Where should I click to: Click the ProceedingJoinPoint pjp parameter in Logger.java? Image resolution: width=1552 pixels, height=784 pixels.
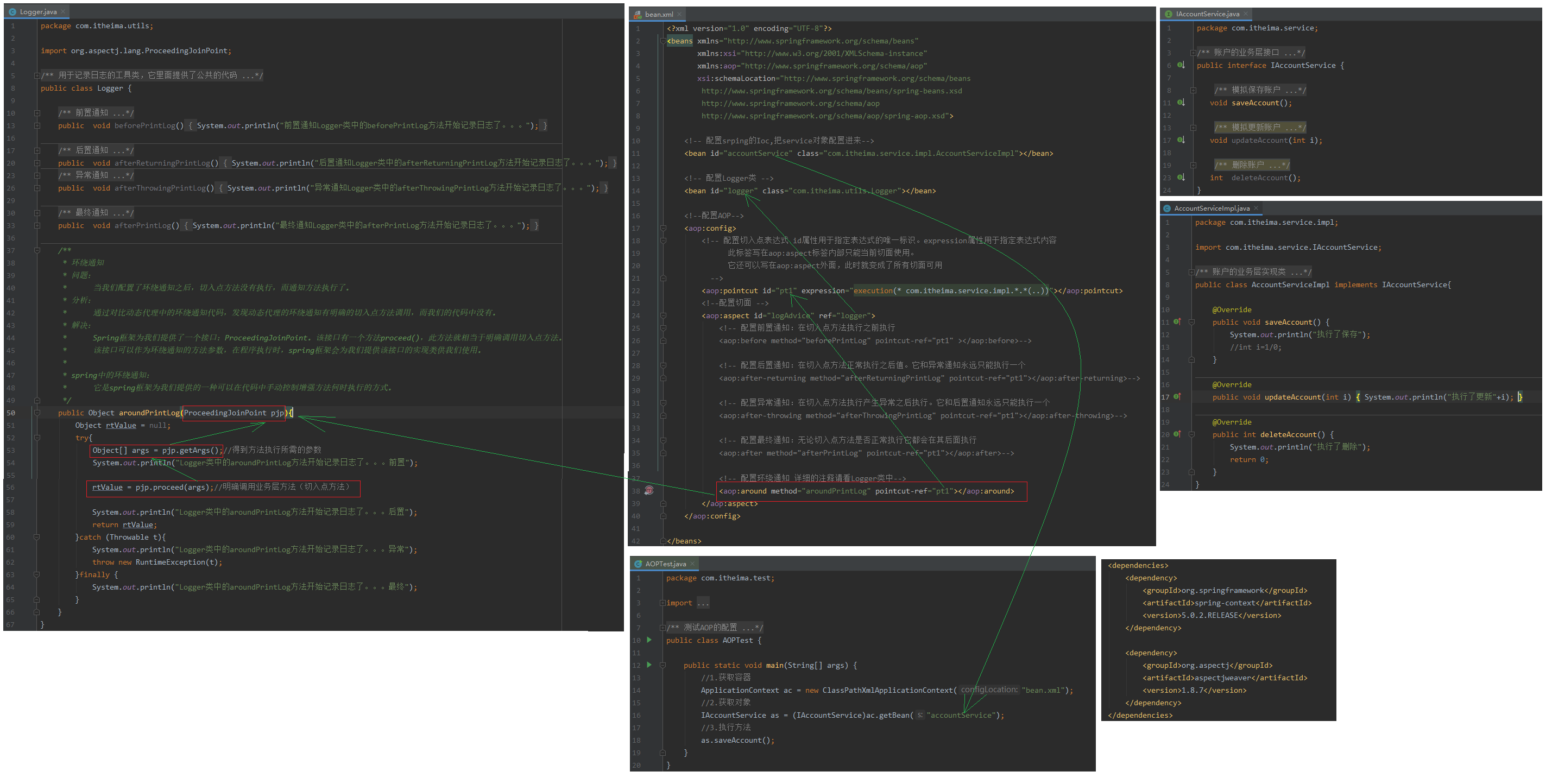234,413
